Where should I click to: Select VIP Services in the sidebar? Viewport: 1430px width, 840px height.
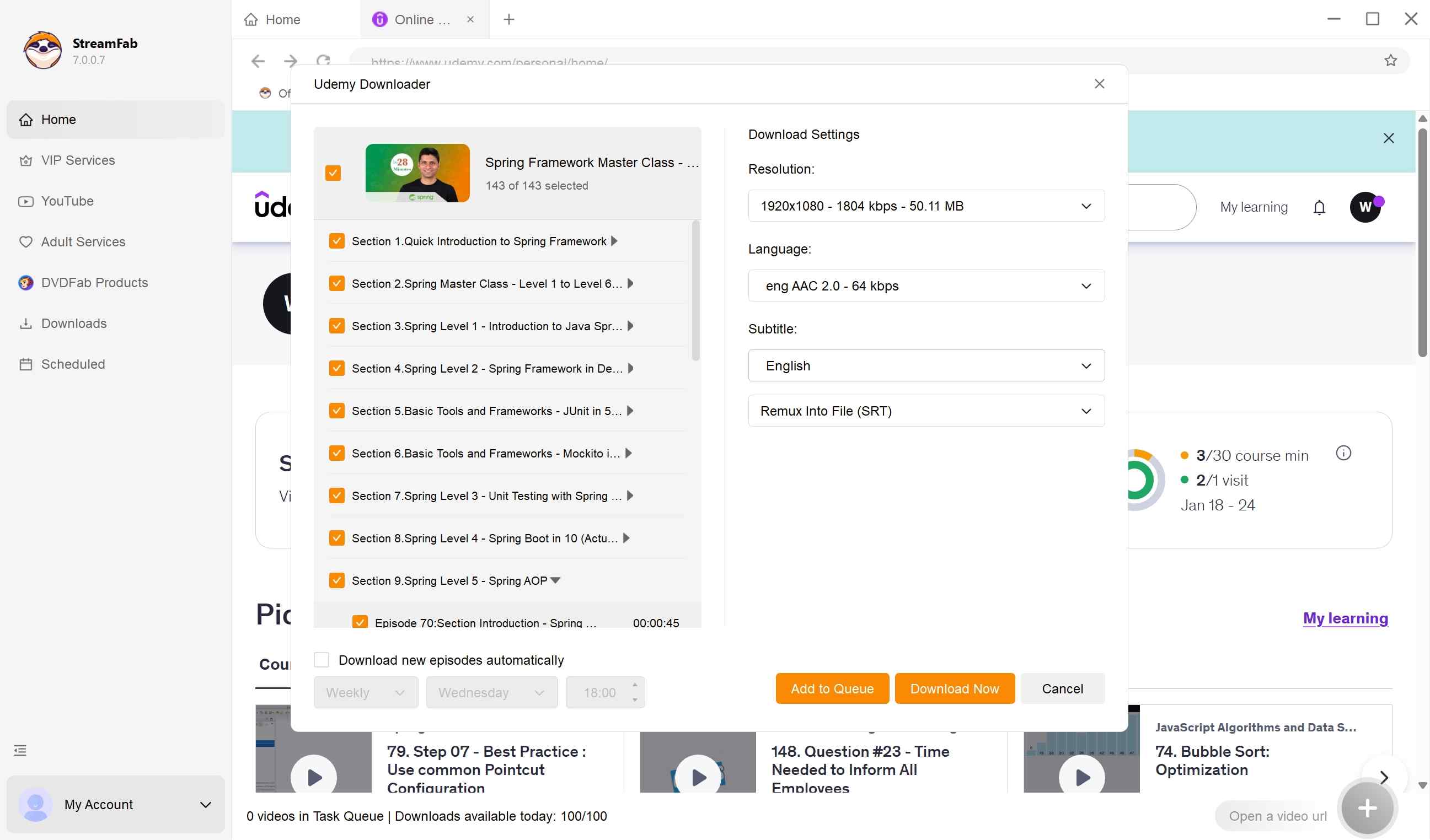(78, 160)
